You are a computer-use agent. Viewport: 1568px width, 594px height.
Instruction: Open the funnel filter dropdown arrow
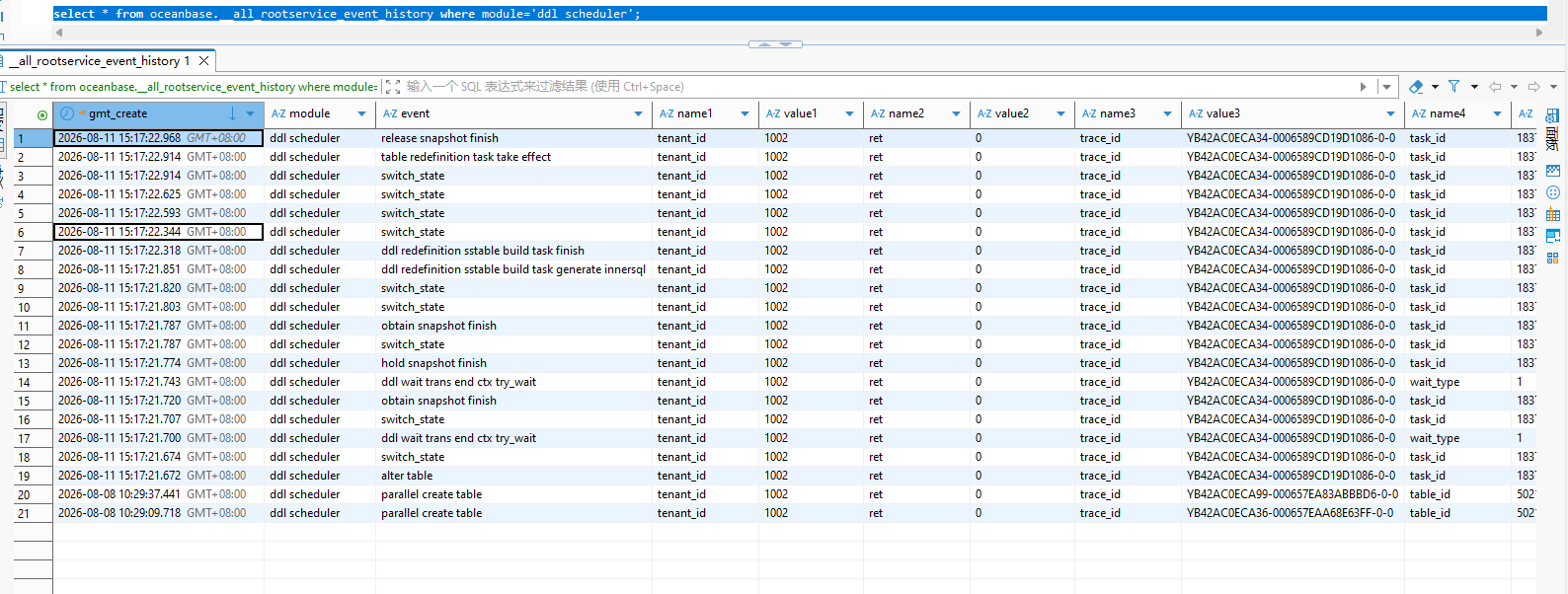coord(1474,87)
